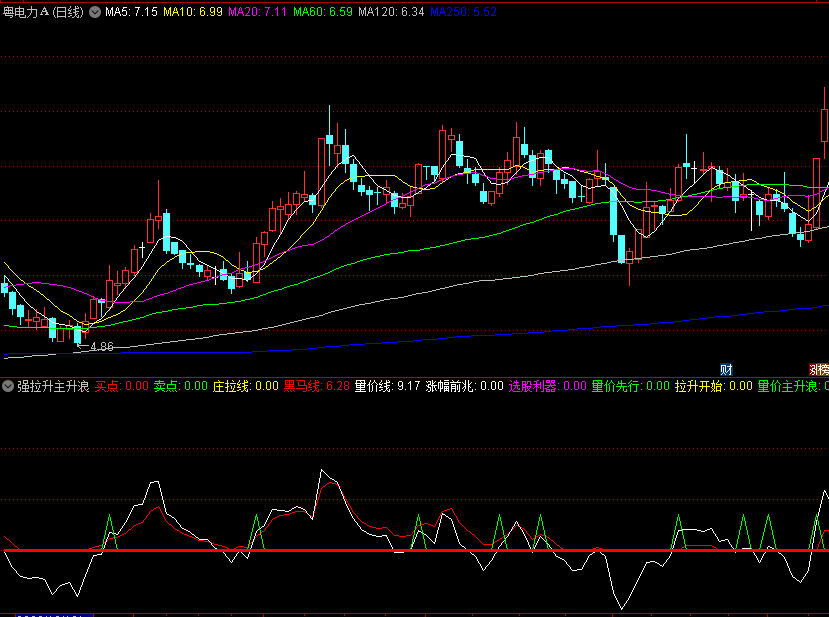Viewport: 829px width, 617px height.
Task: Select the 拉升开始: 0.00 indicator value
Action: point(714,386)
